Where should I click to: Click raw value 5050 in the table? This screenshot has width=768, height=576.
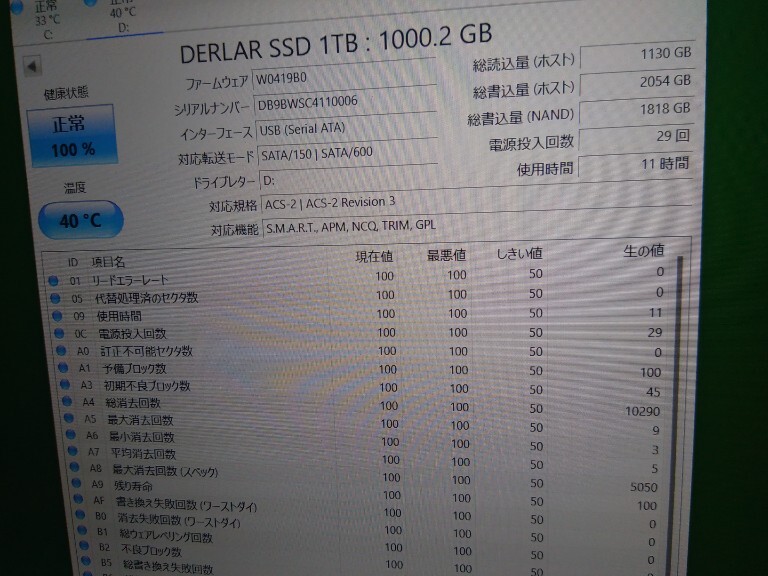(644, 487)
